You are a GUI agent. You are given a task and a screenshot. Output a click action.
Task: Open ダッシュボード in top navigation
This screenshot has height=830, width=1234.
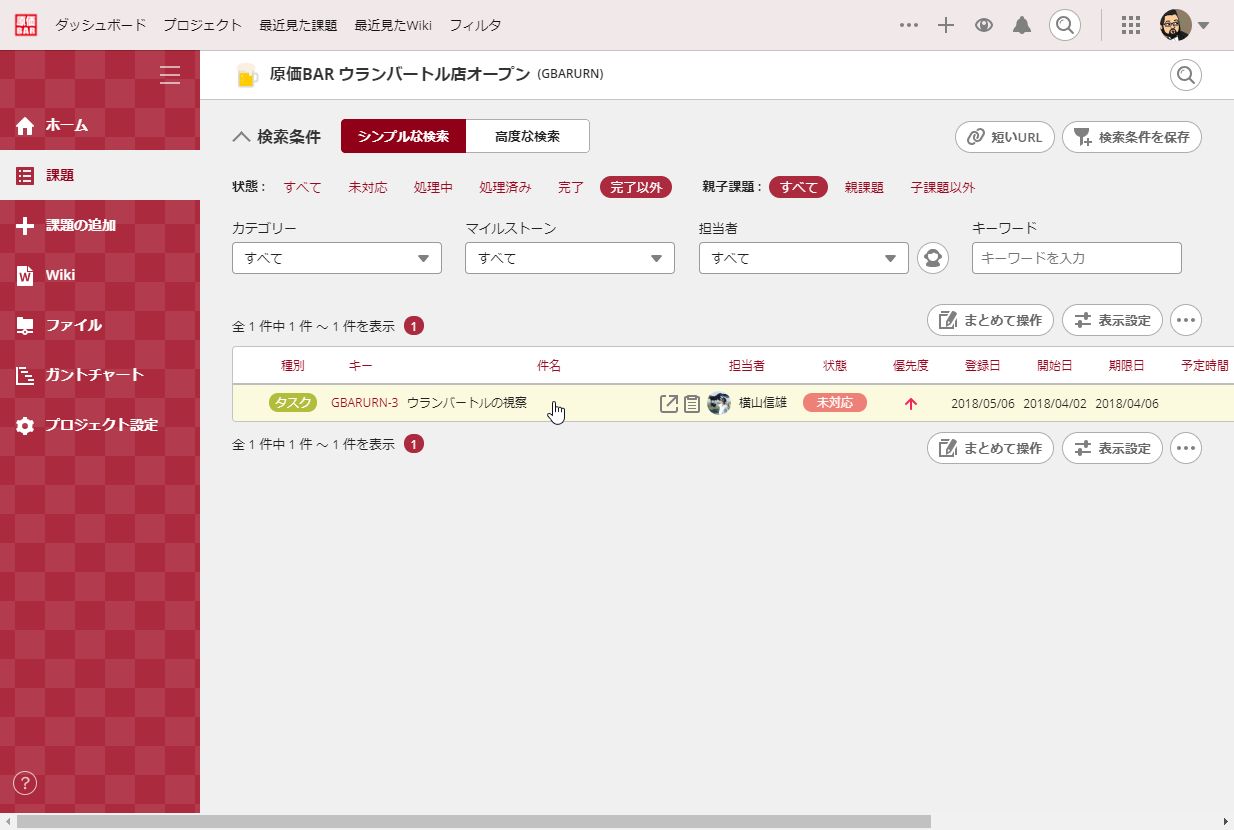pos(100,25)
